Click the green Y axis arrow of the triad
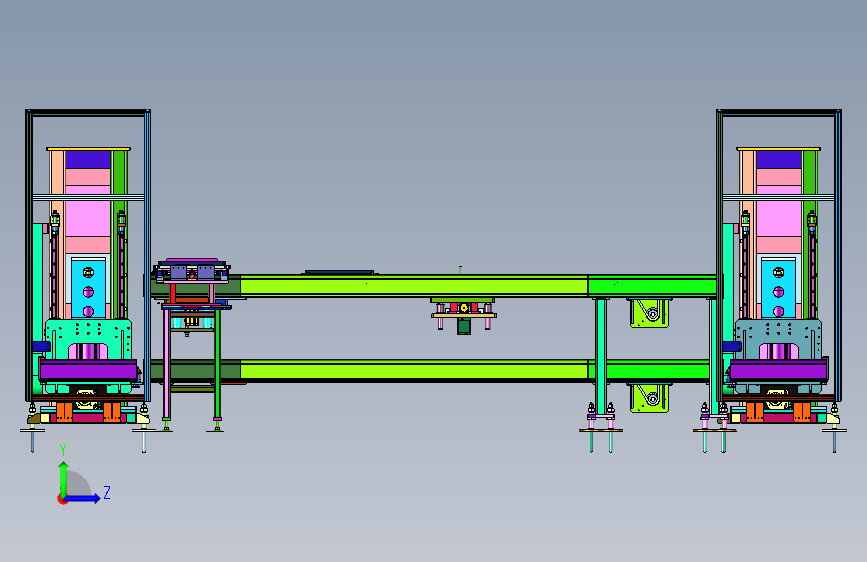Screen dimensions: 867x562 click(x=64, y=479)
